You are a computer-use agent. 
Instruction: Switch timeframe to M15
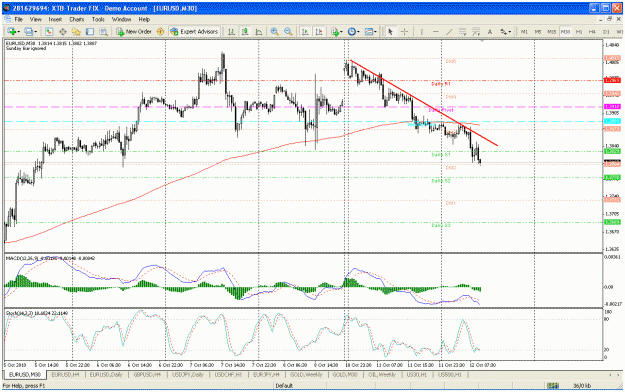coord(552,32)
